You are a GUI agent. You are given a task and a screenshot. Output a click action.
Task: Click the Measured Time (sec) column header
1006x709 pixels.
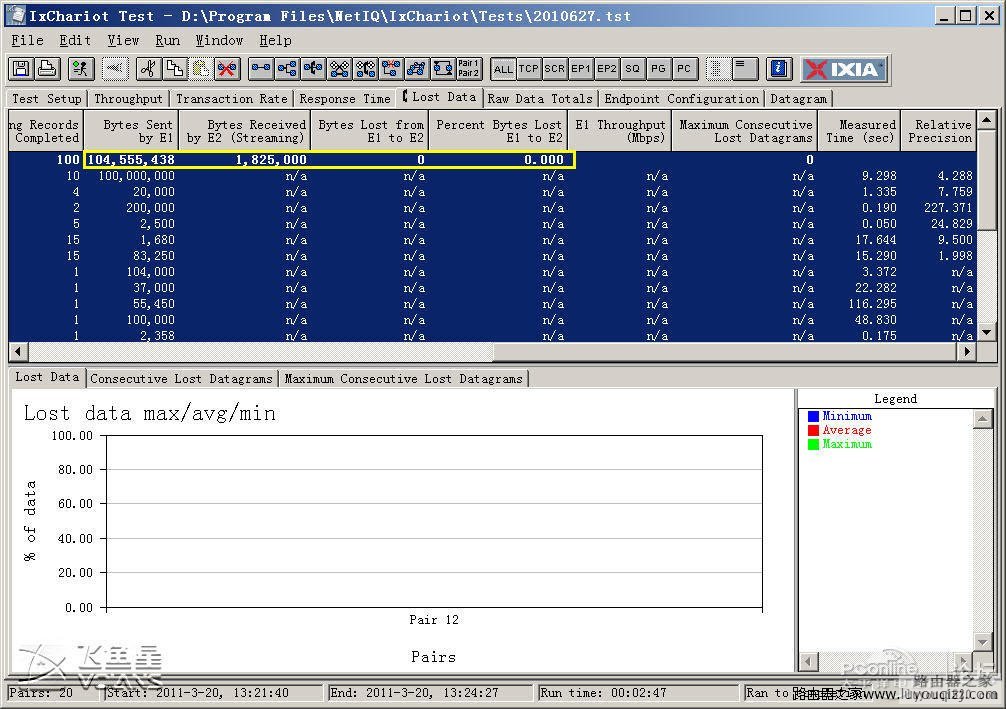(x=860, y=131)
